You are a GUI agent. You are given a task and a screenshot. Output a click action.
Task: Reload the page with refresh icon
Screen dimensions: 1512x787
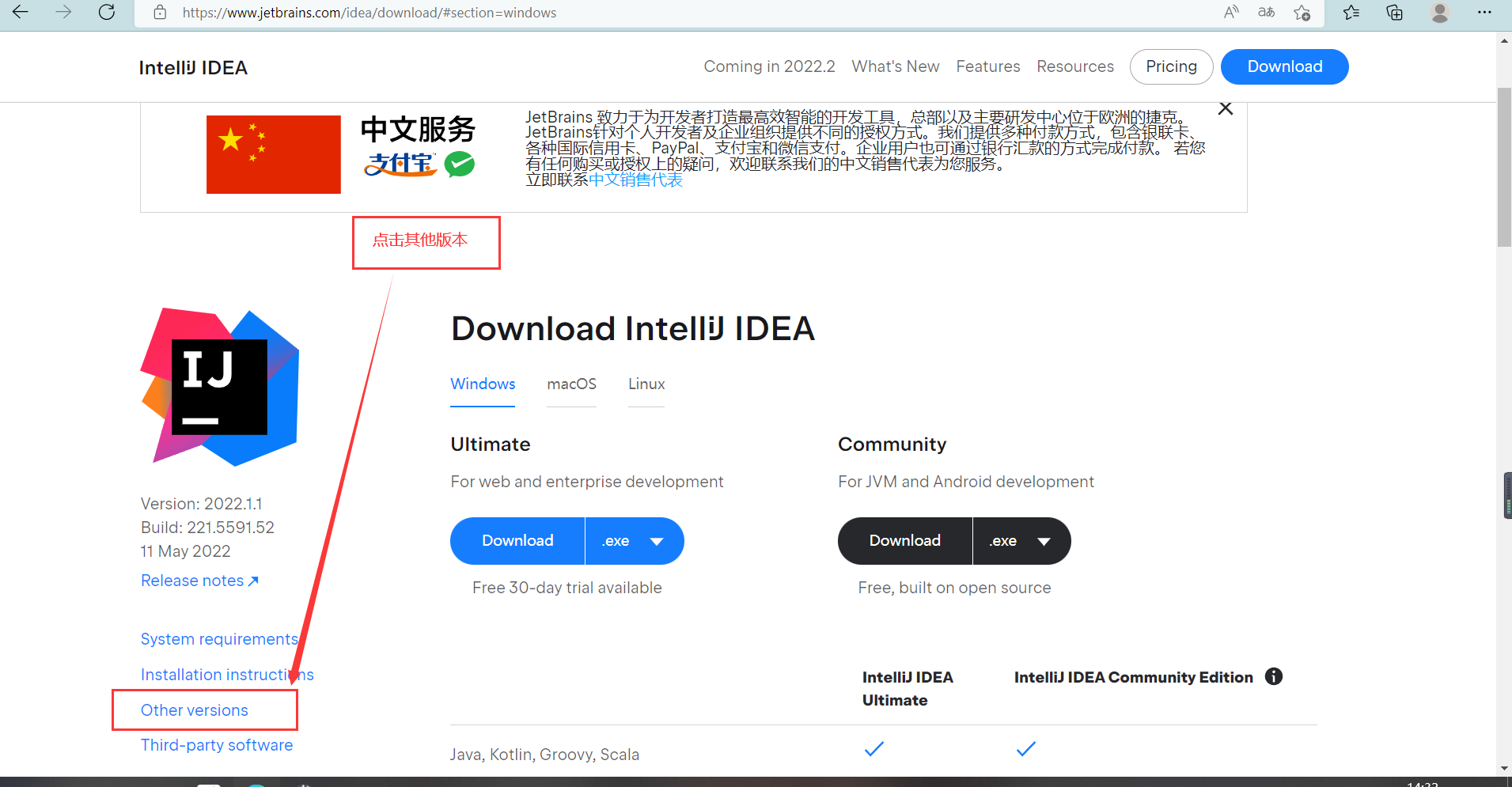(x=107, y=12)
